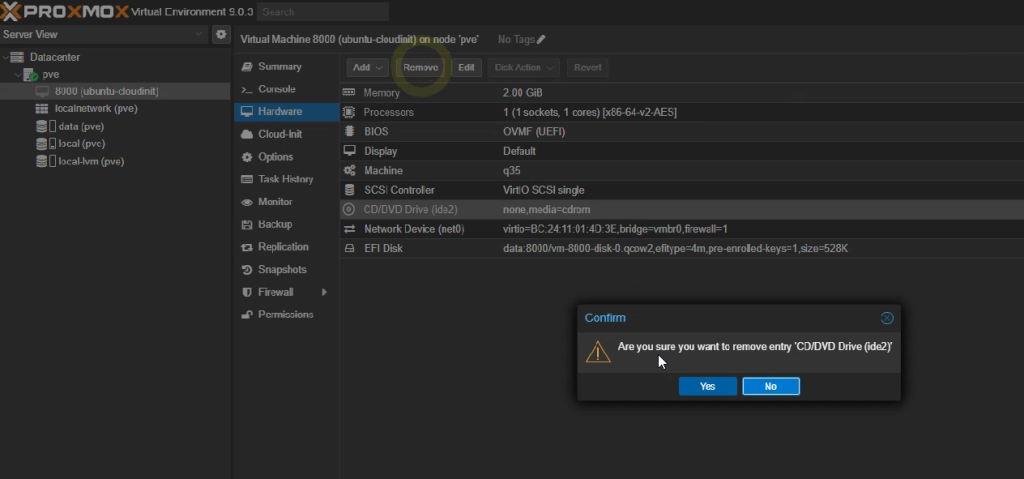1024x479 pixels.
Task: Click the Network Device (net0) icon
Action: pyautogui.click(x=349, y=229)
